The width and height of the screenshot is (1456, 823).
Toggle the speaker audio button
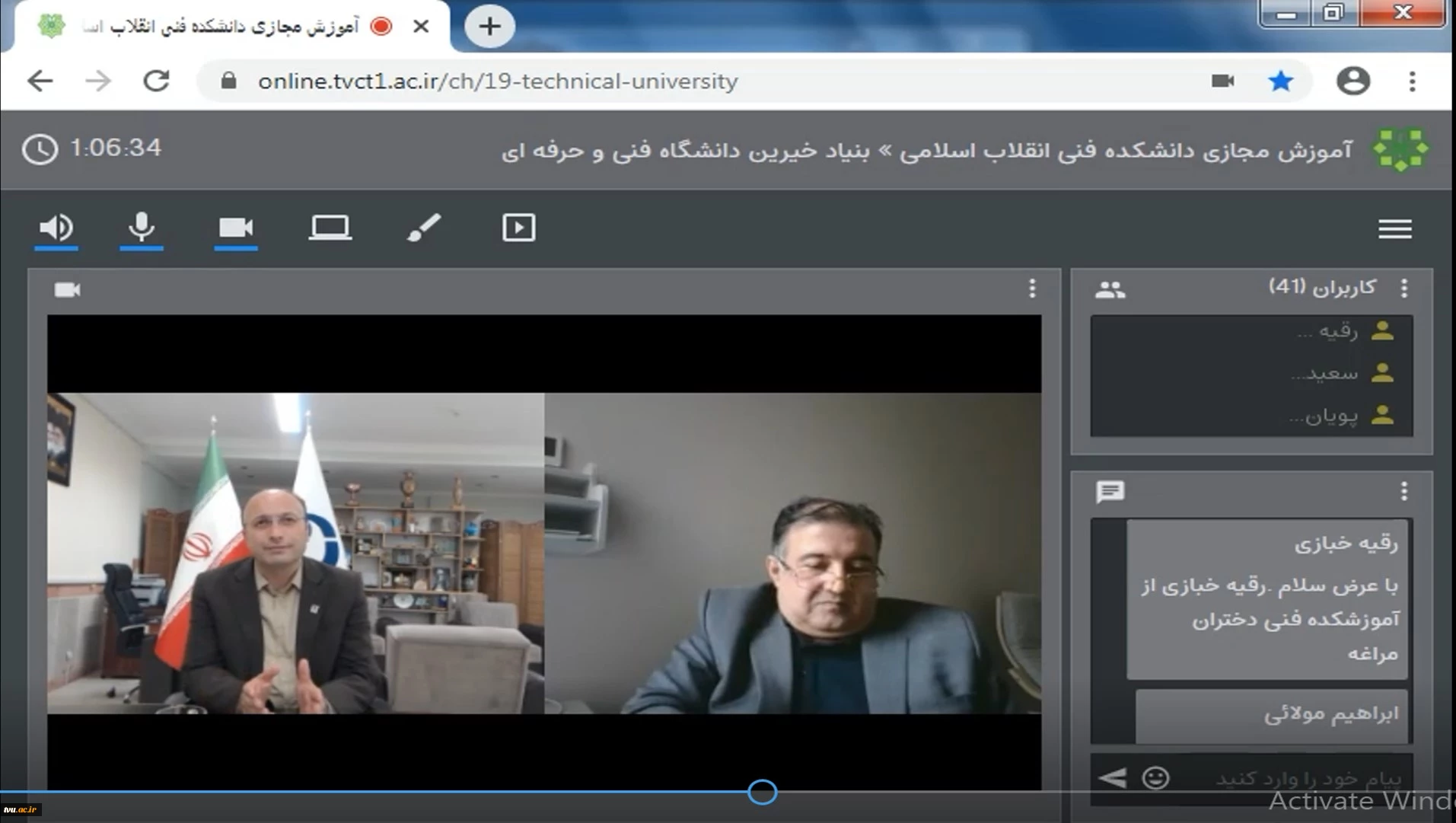point(56,228)
